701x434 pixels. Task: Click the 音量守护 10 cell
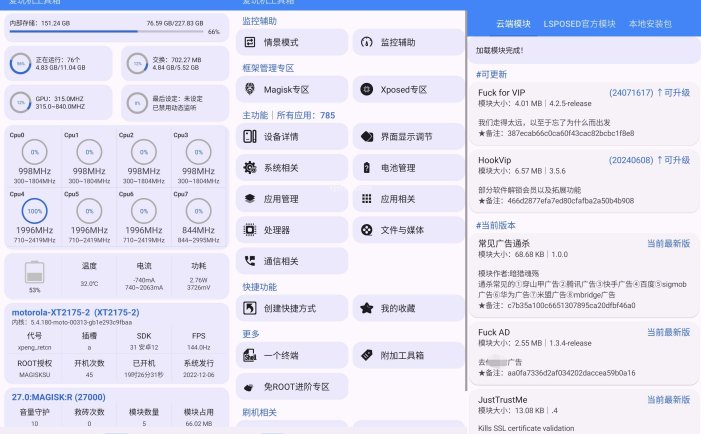[34, 417]
